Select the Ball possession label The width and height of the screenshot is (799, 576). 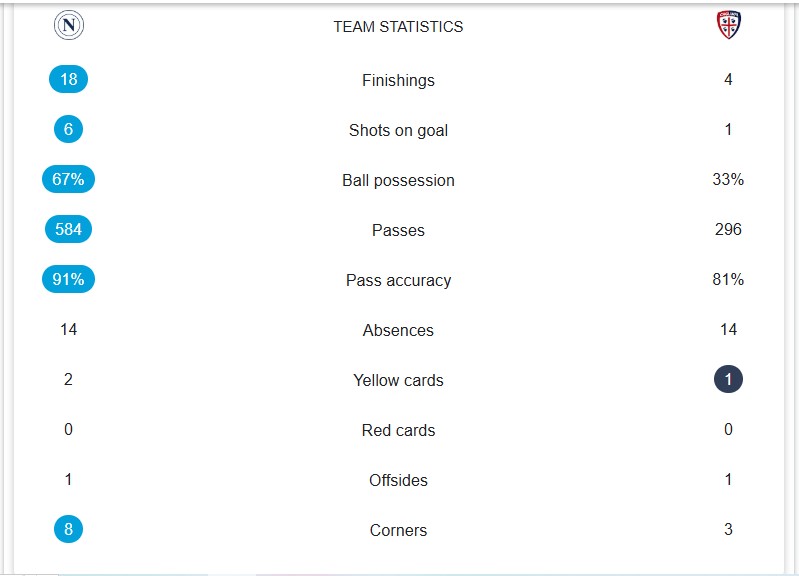[398, 180]
